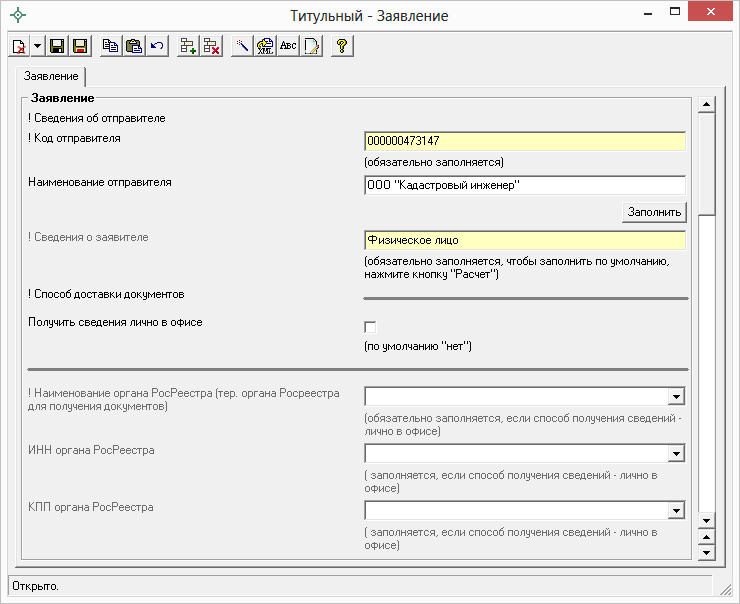The height and width of the screenshot is (604, 740).
Task: Click the blue undo arrow icon
Action: tap(157, 46)
